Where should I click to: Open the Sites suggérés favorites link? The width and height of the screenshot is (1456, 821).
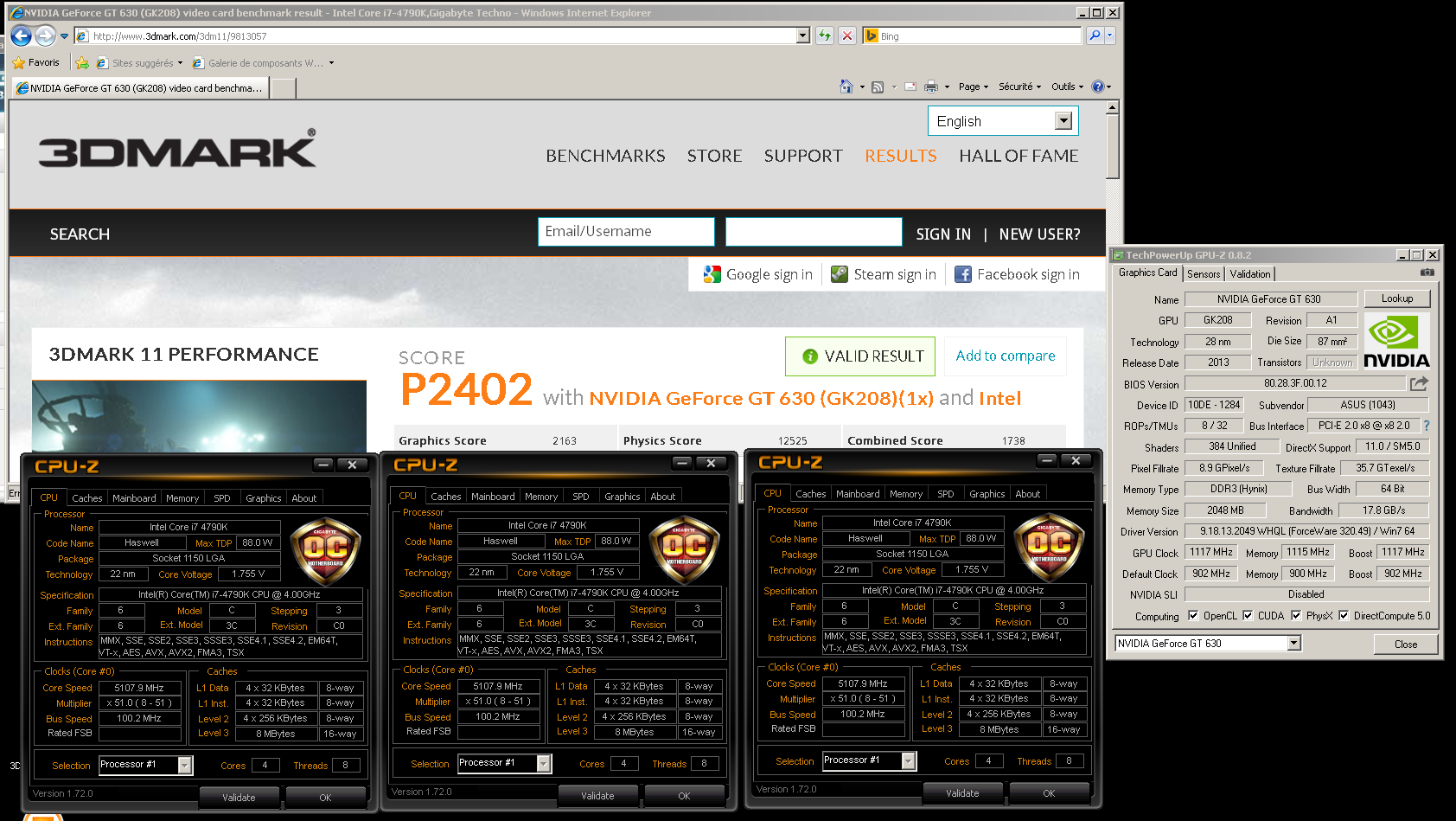coord(141,63)
